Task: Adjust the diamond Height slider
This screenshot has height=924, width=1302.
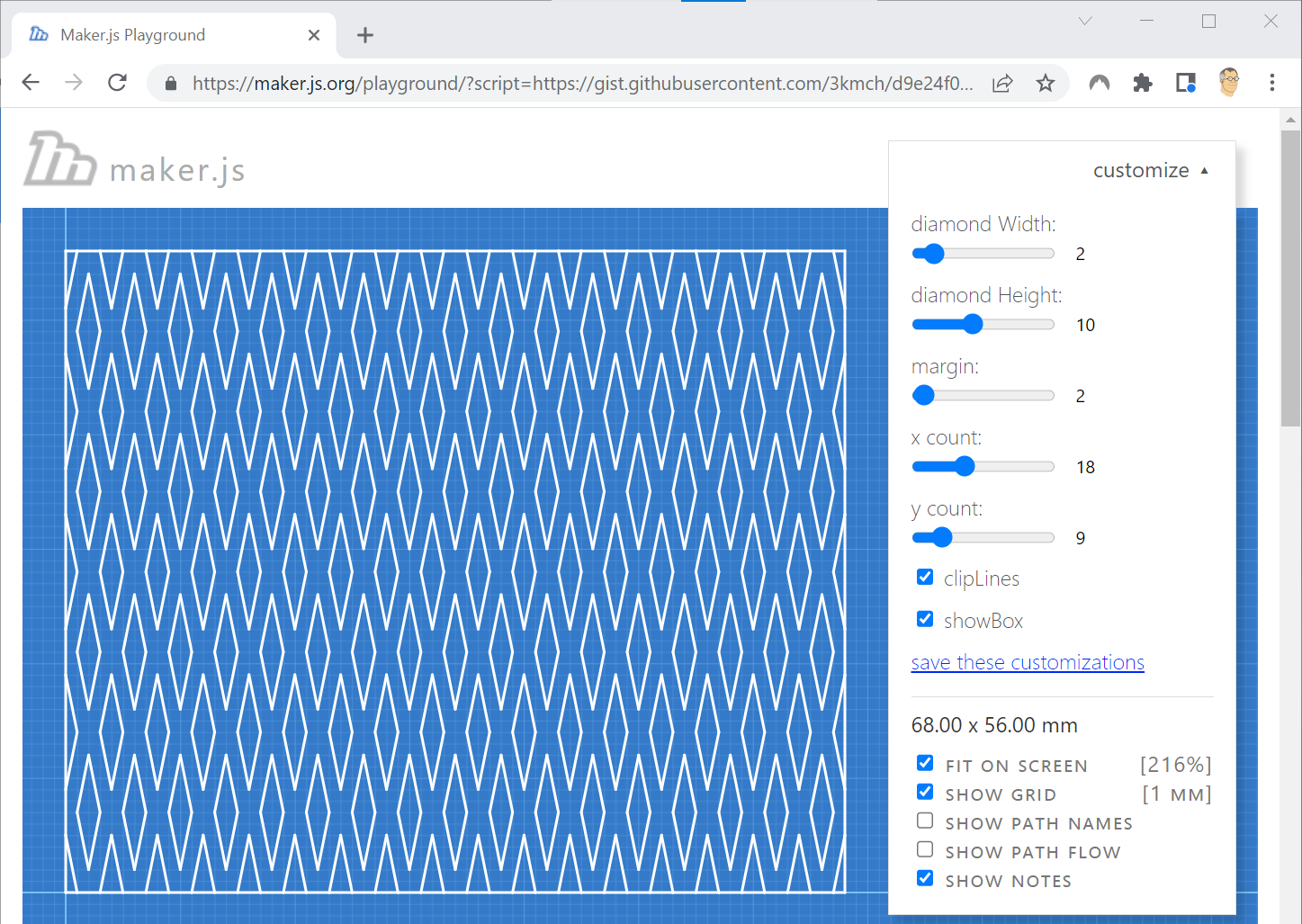Action: pos(983,325)
